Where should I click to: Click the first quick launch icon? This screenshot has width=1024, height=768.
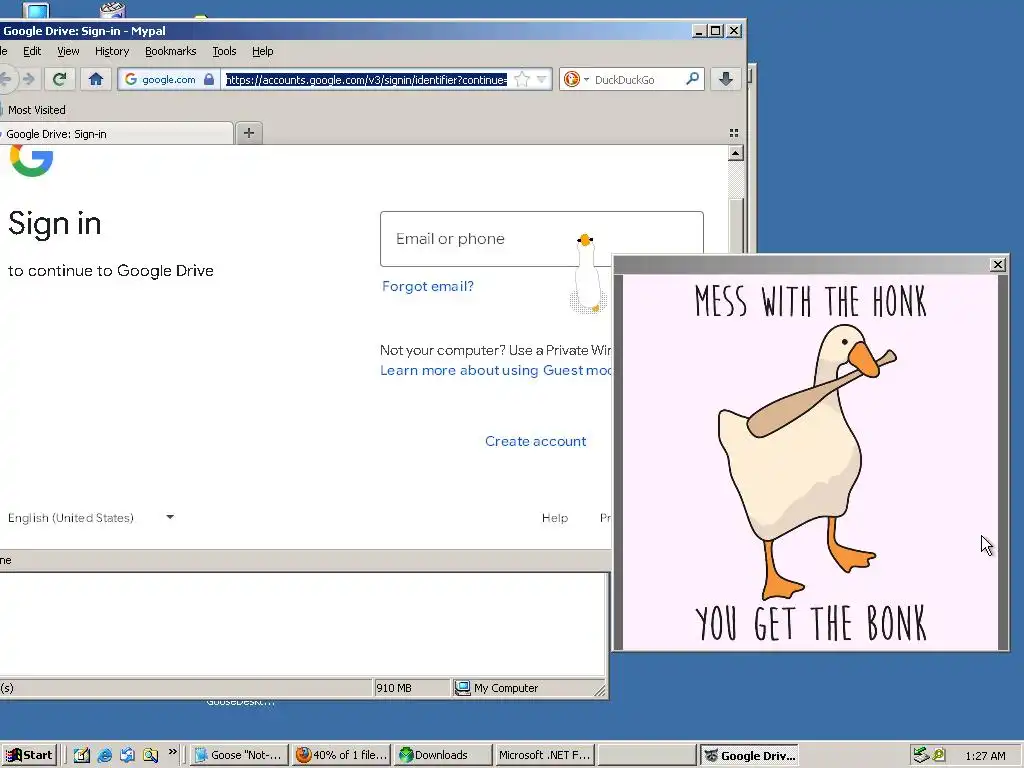pos(82,755)
